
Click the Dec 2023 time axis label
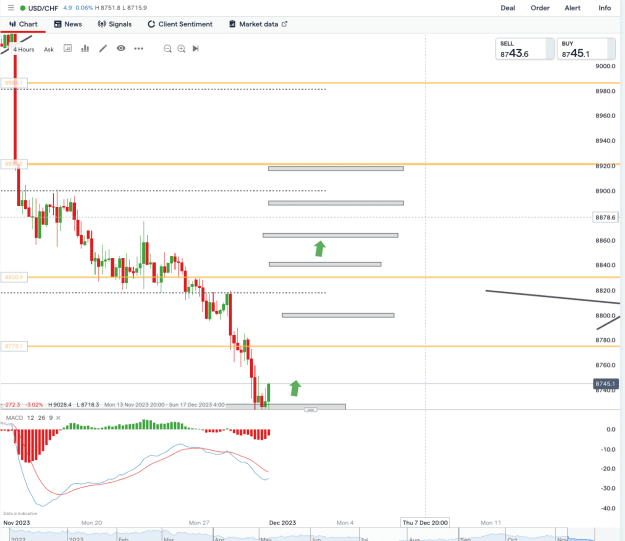tap(283, 523)
